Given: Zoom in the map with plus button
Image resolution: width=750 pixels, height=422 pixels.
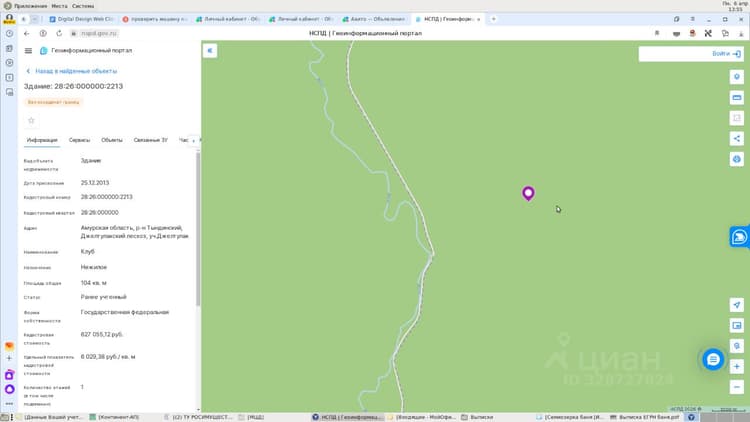Looking at the screenshot, I should coord(737,366).
